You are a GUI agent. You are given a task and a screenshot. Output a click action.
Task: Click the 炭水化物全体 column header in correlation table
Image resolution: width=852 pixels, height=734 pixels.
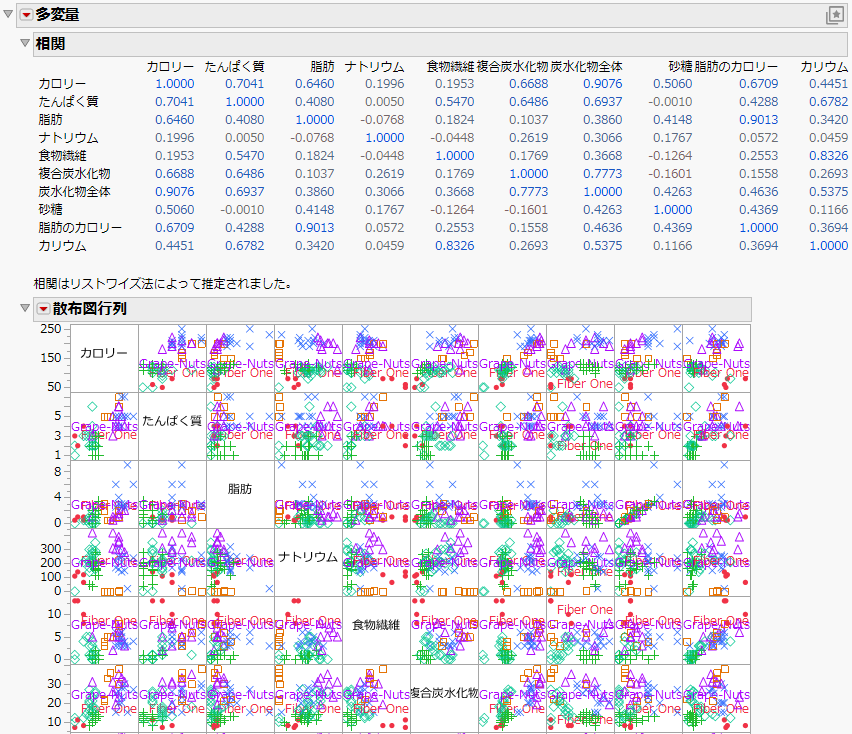point(586,67)
